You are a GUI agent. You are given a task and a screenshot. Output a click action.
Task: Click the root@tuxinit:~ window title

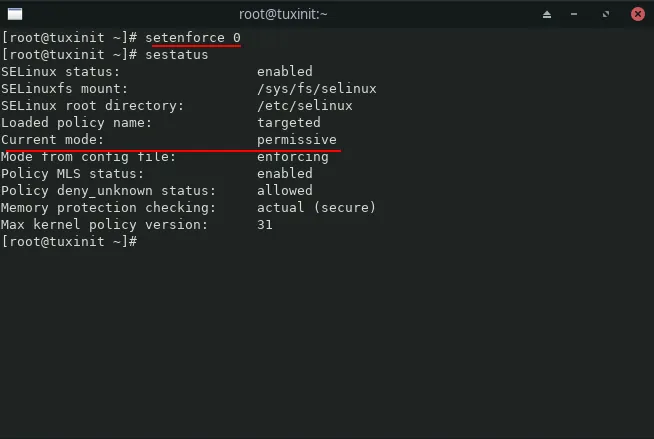pos(283,14)
